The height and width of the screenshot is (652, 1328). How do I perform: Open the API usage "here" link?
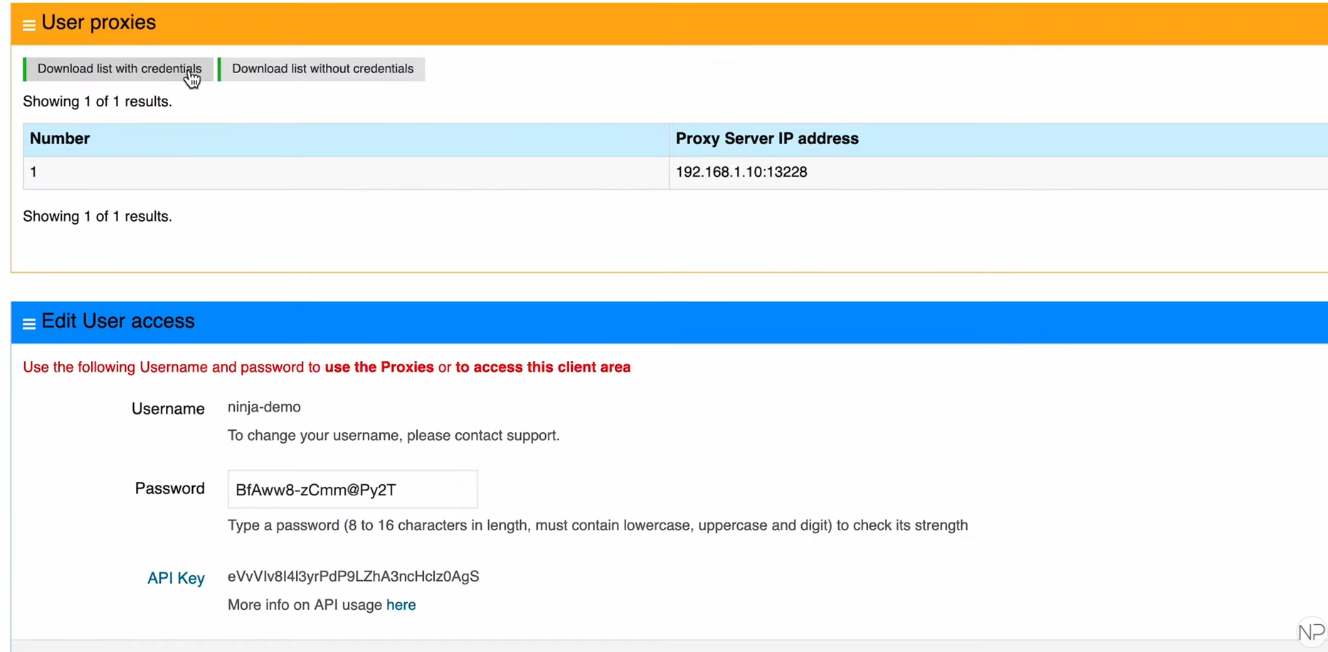pos(401,605)
